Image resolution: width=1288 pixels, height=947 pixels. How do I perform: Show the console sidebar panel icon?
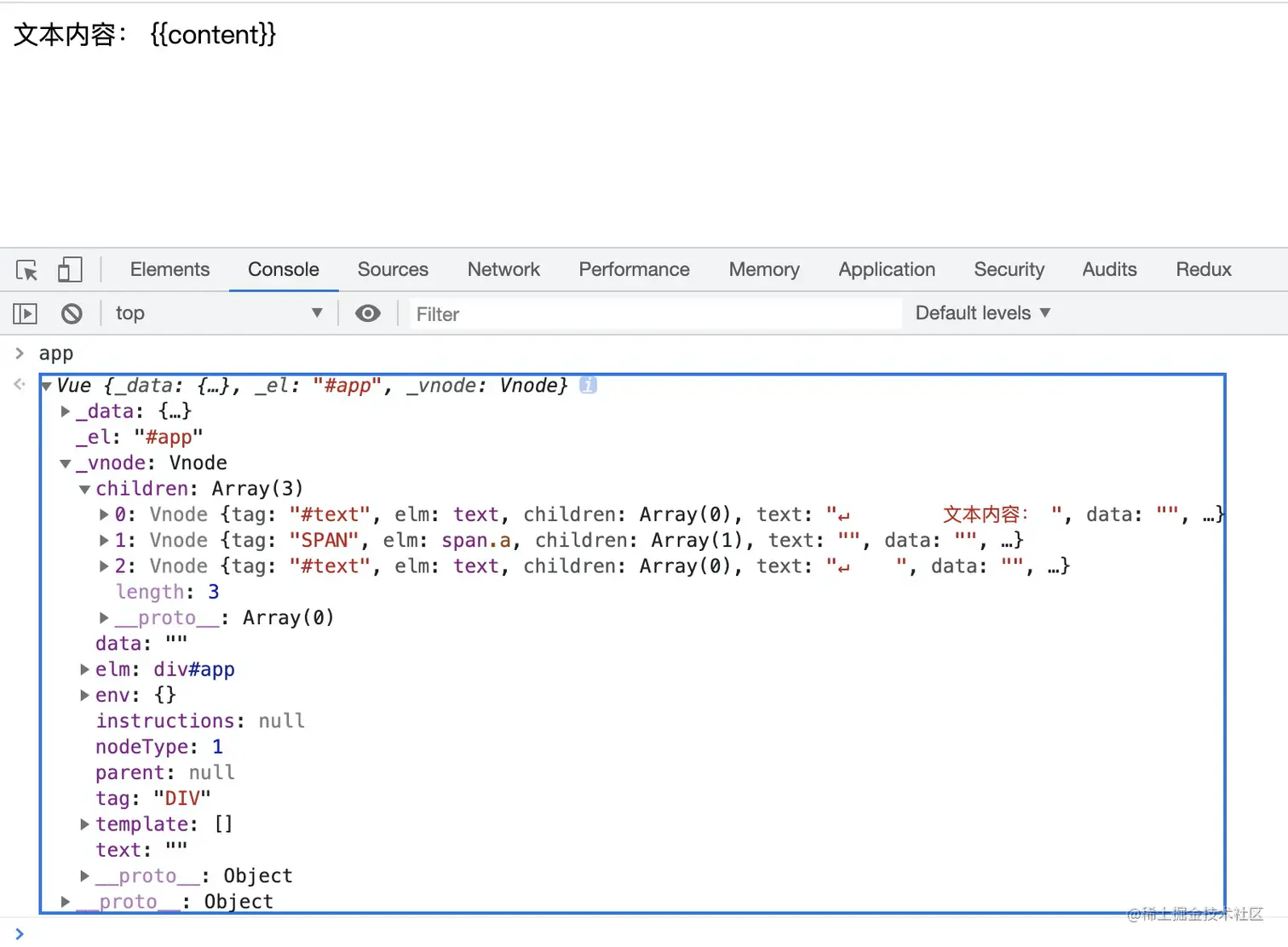(26, 313)
